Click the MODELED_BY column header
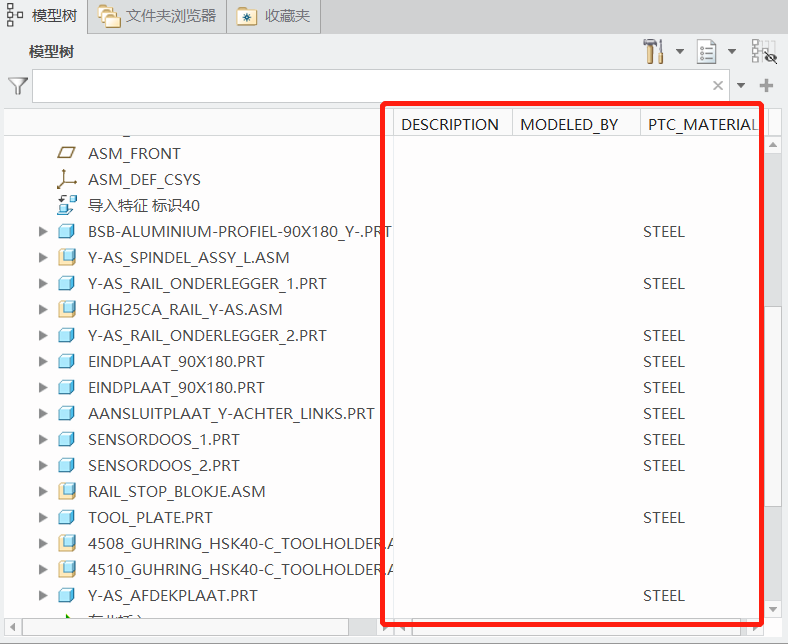The image size is (788, 644). tap(569, 125)
